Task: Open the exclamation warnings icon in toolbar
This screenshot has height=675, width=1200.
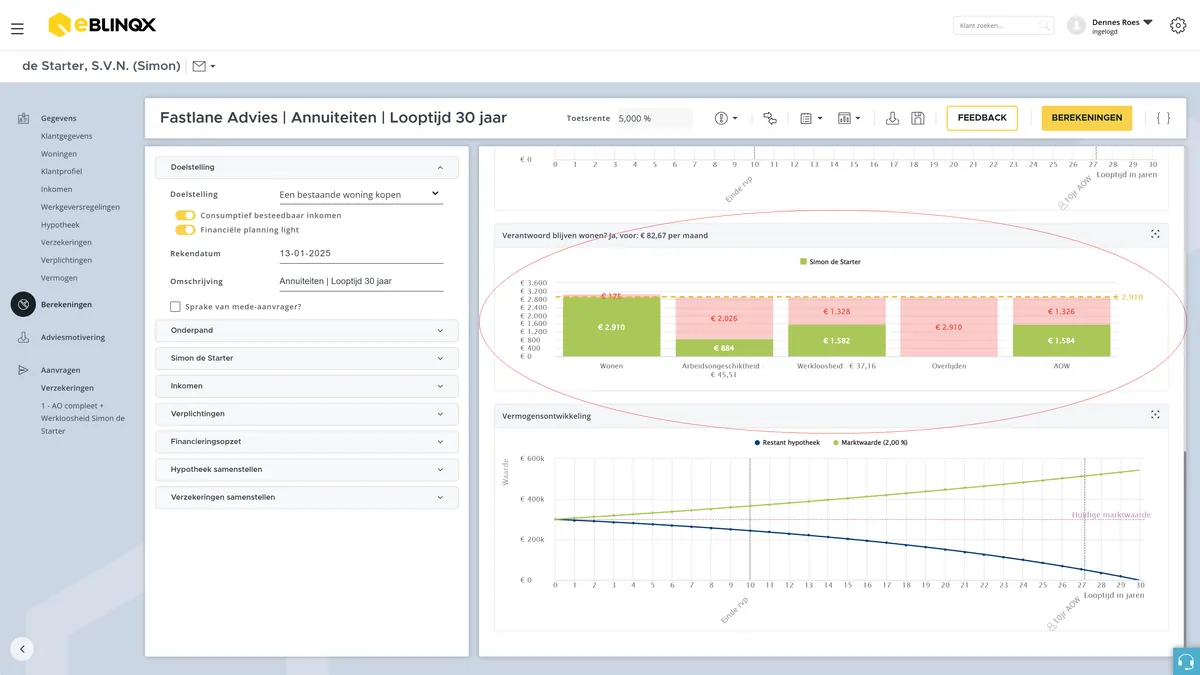Action: (721, 118)
